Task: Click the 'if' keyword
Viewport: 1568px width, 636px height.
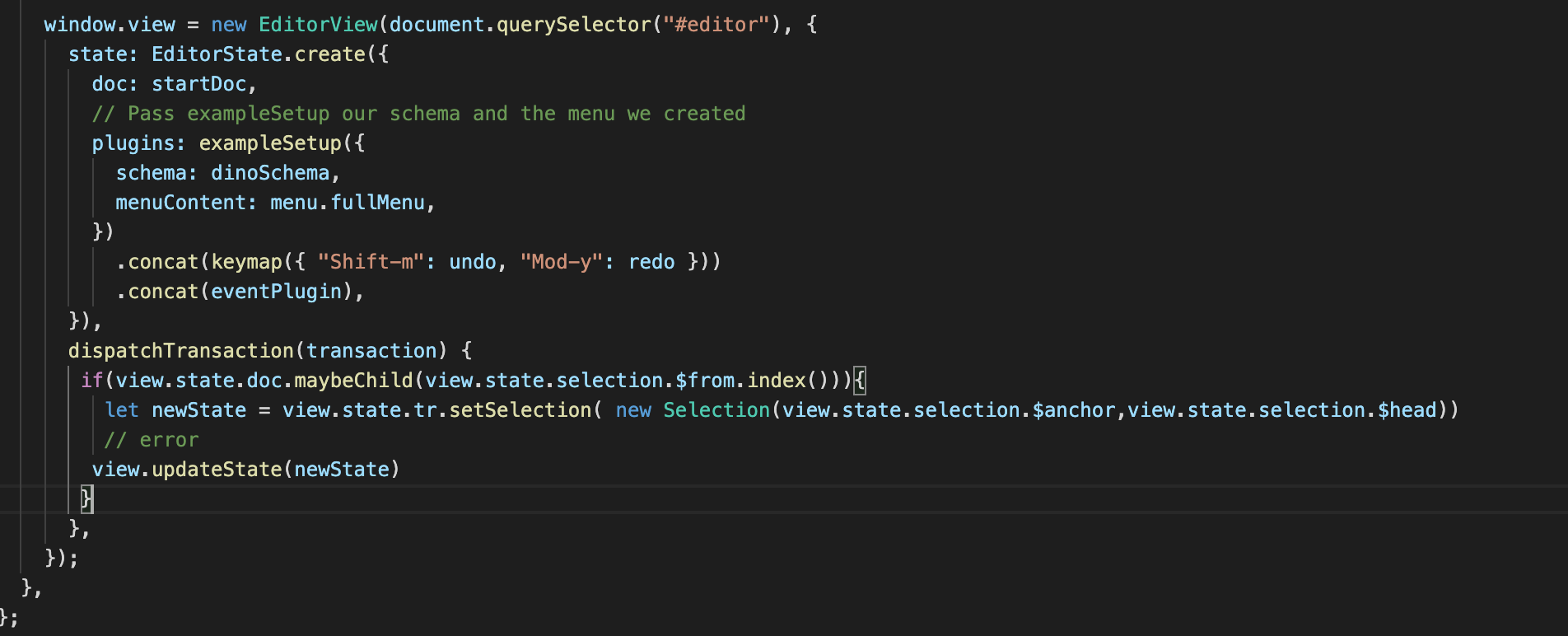Action: point(92,380)
